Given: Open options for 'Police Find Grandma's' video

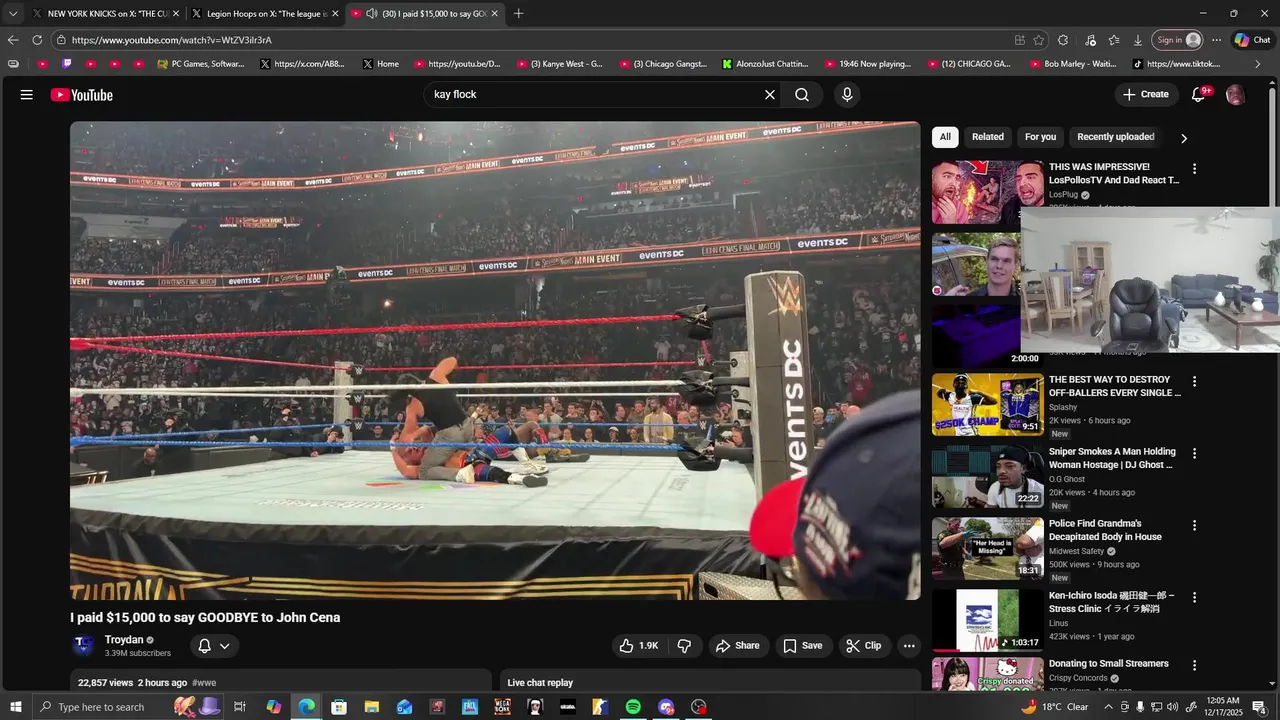Looking at the screenshot, I should point(1194,525).
